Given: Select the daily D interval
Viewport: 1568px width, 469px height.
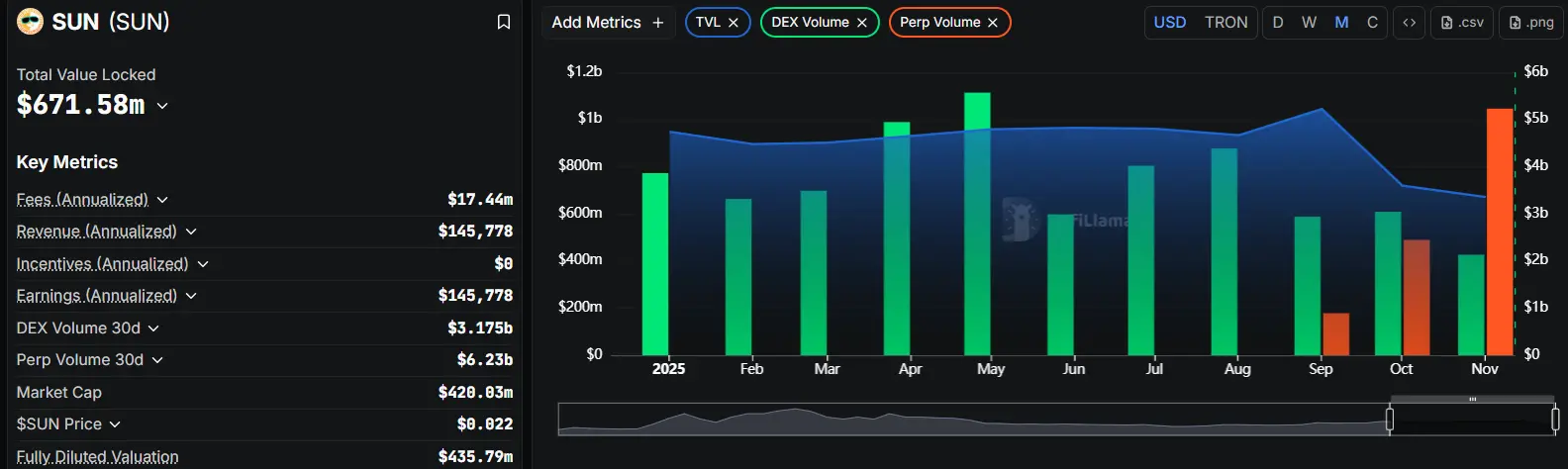Looking at the screenshot, I should [1278, 22].
